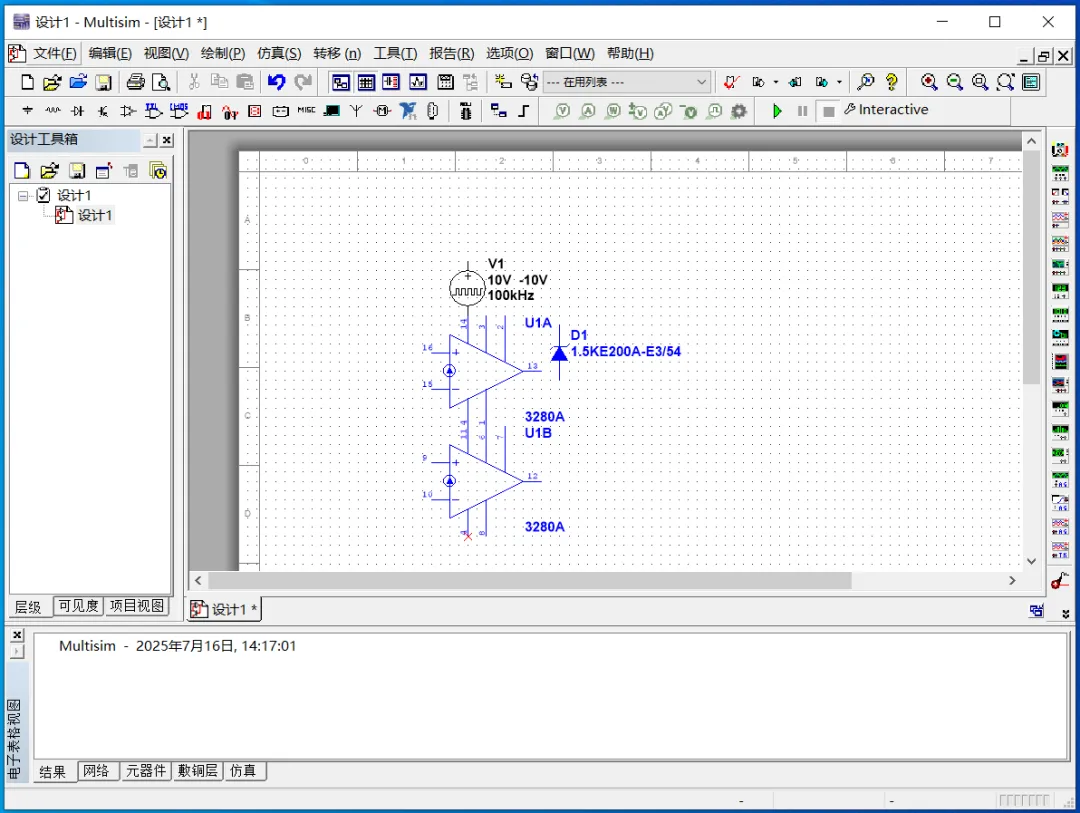Image resolution: width=1080 pixels, height=813 pixels.
Task: Select the 敷铜层 spreadsheet tab
Action: coord(198,770)
